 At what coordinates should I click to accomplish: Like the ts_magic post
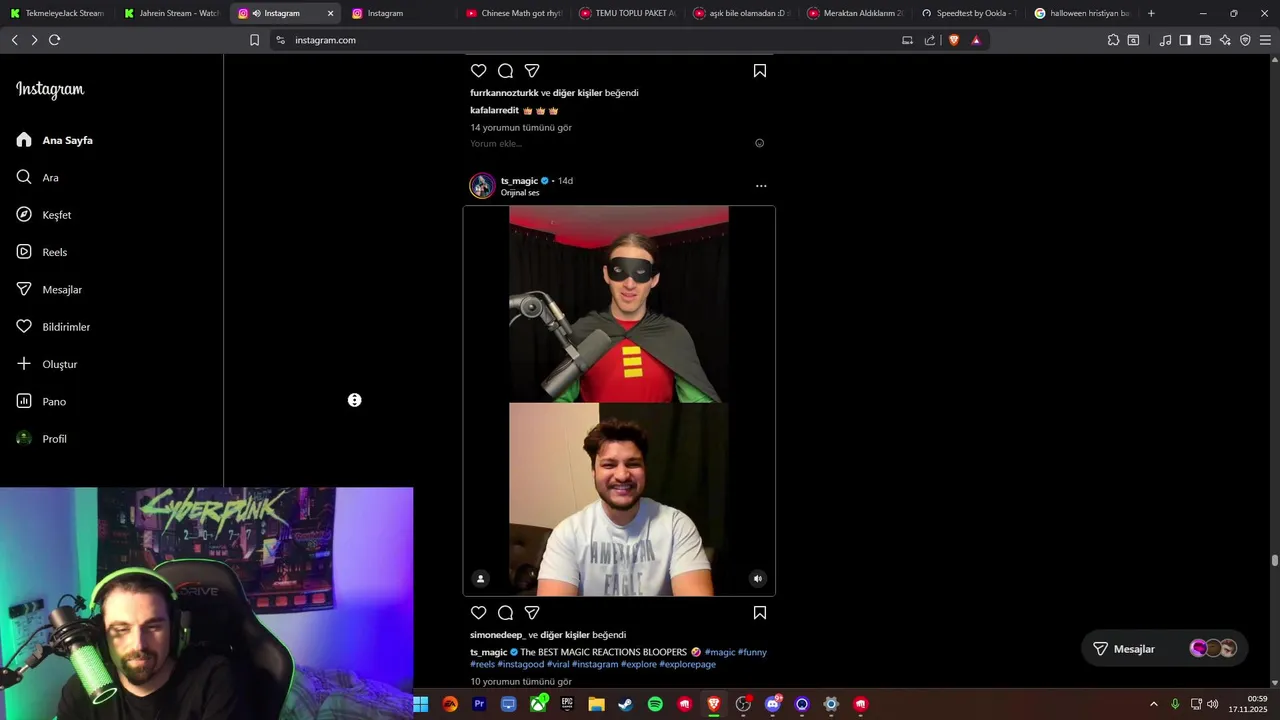pos(478,613)
